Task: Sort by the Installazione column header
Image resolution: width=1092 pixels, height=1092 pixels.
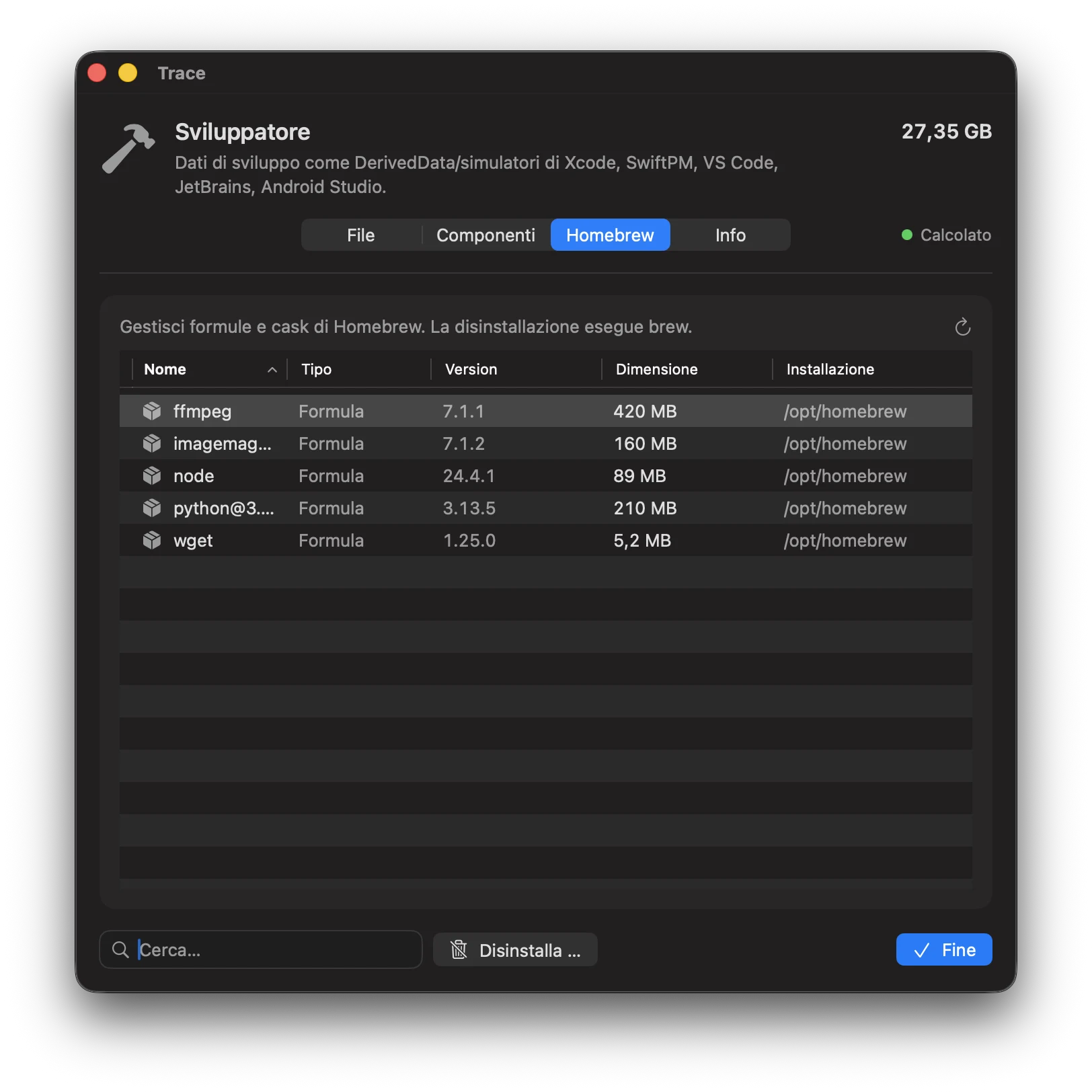Action: [872, 369]
